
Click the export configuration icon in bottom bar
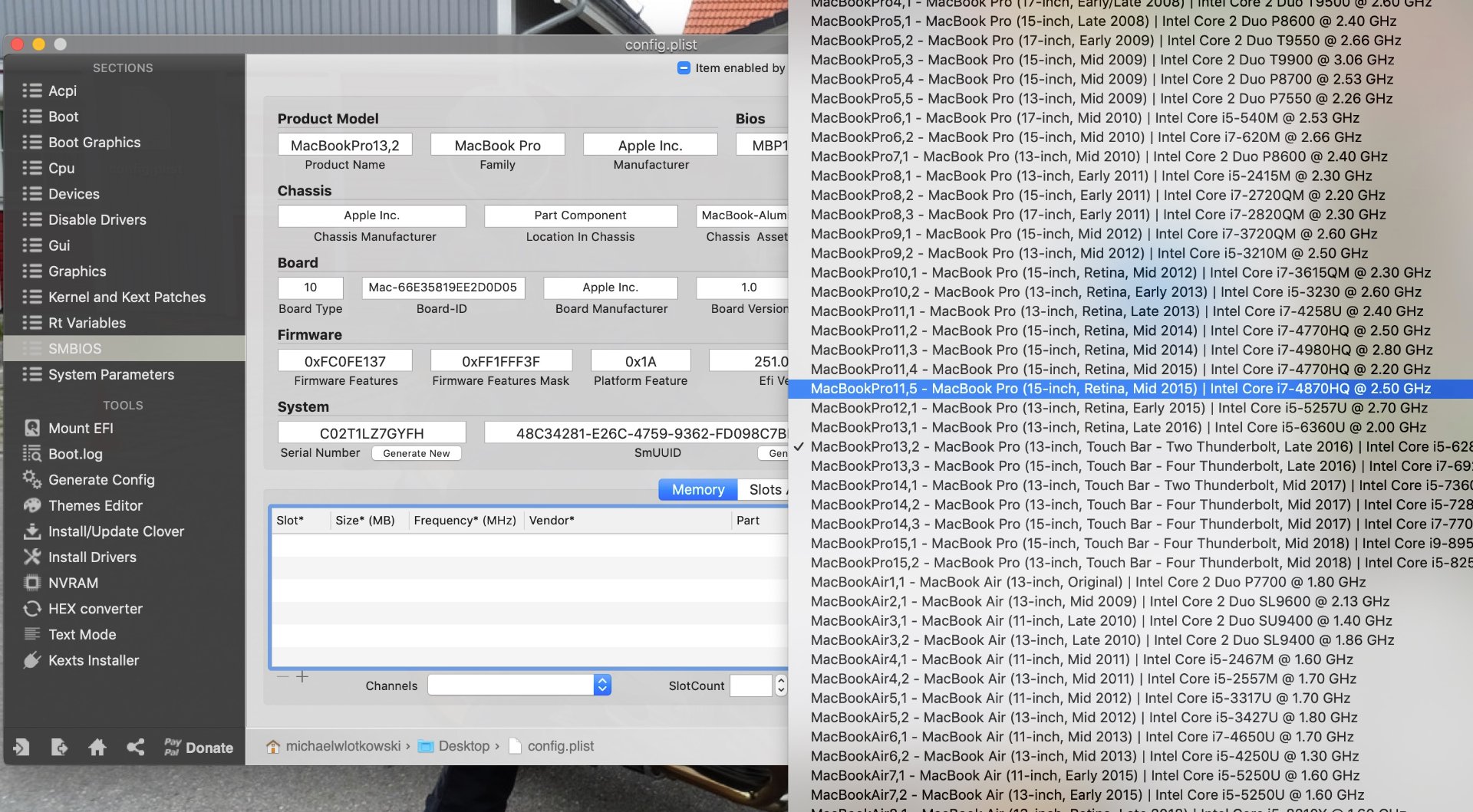coord(59,747)
